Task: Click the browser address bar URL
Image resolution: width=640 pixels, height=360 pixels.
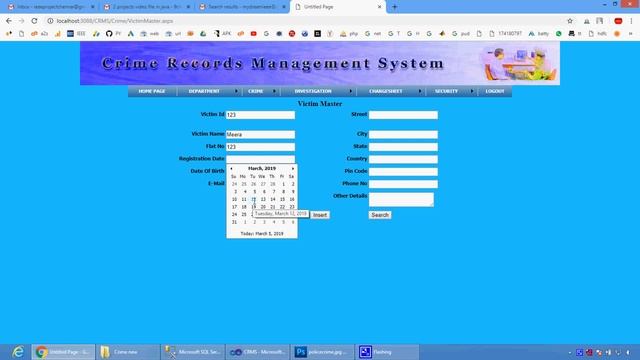Action: point(115,21)
